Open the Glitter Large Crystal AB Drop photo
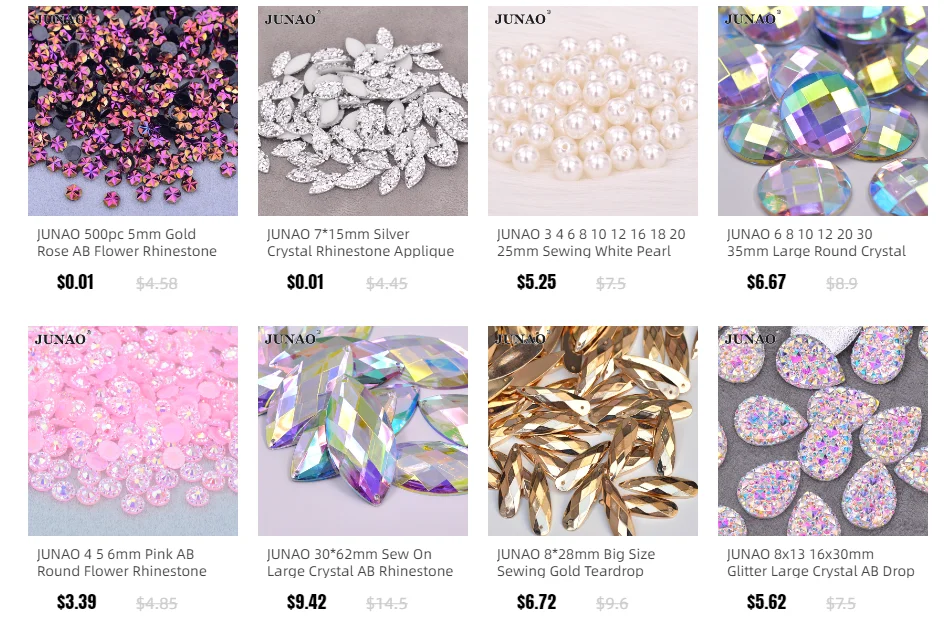 pos(822,431)
